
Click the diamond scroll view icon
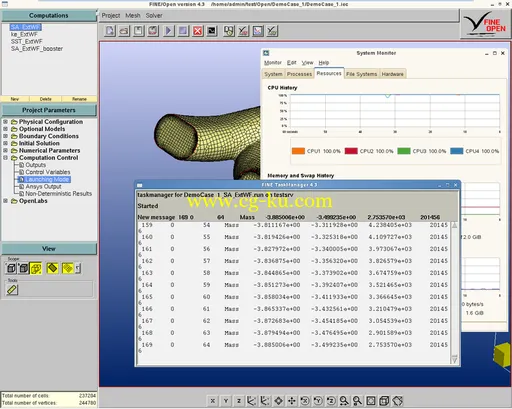278,401
